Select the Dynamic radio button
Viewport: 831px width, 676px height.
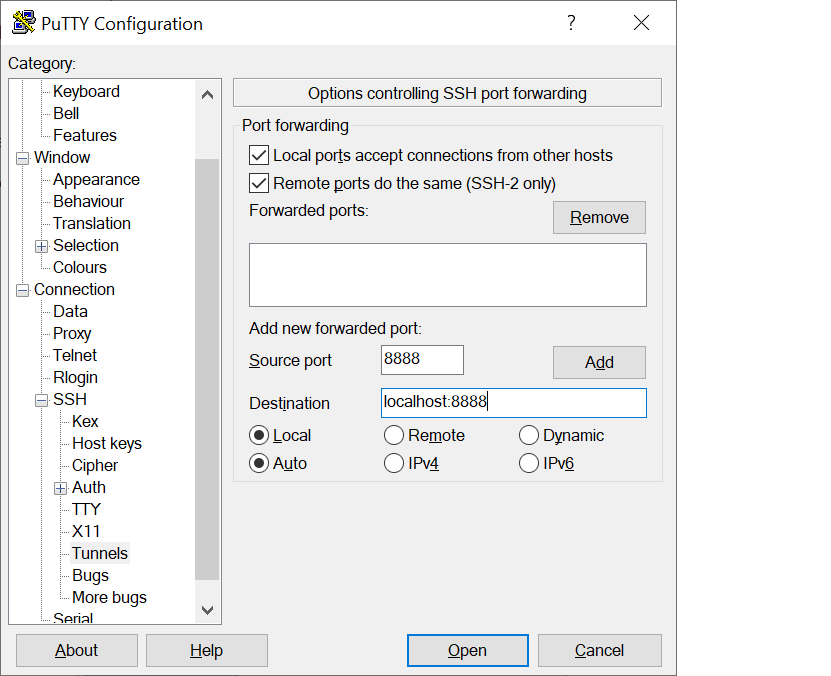pyautogui.click(x=528, y=435)
